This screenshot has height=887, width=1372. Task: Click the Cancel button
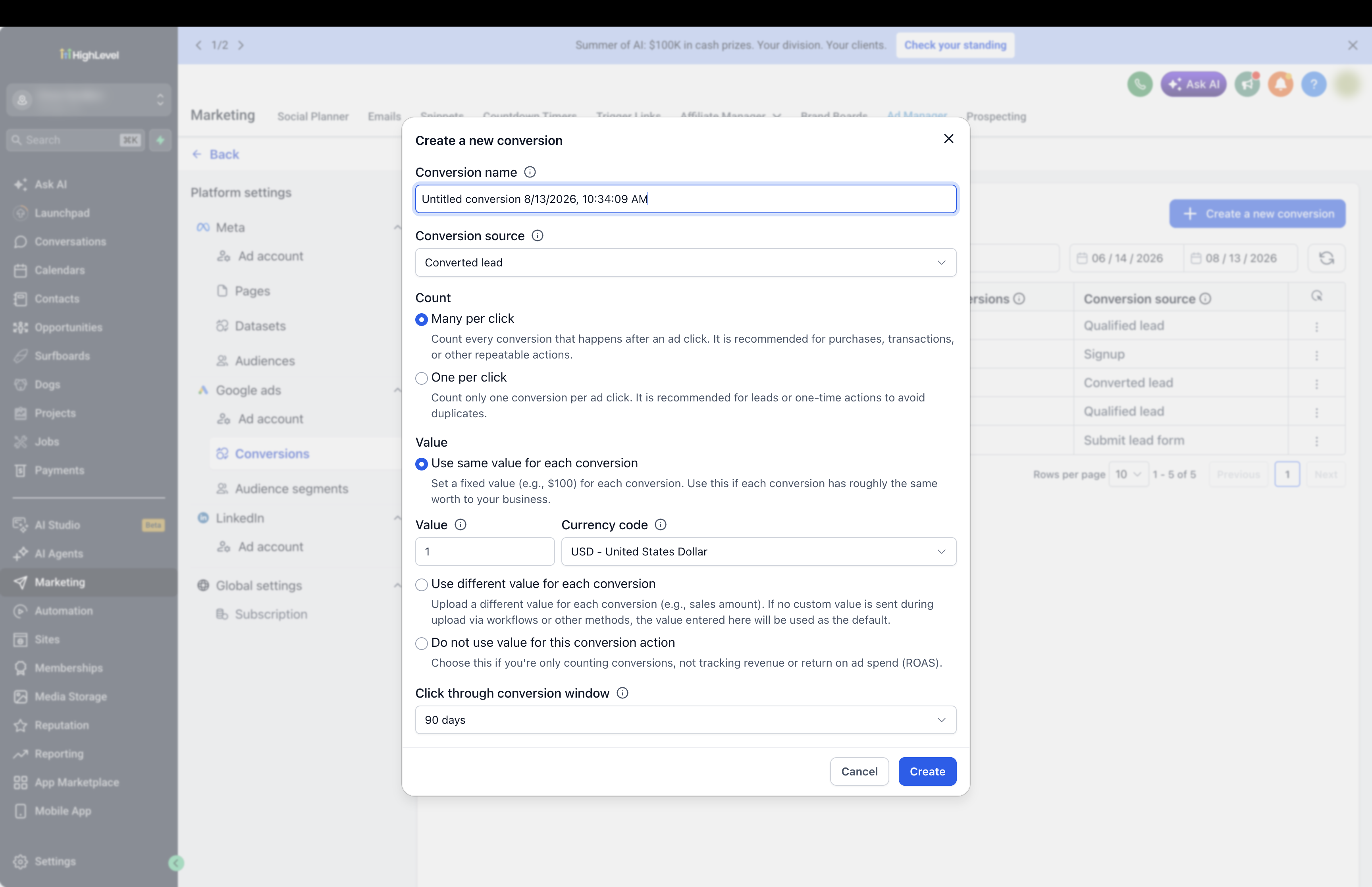point(859,772)
